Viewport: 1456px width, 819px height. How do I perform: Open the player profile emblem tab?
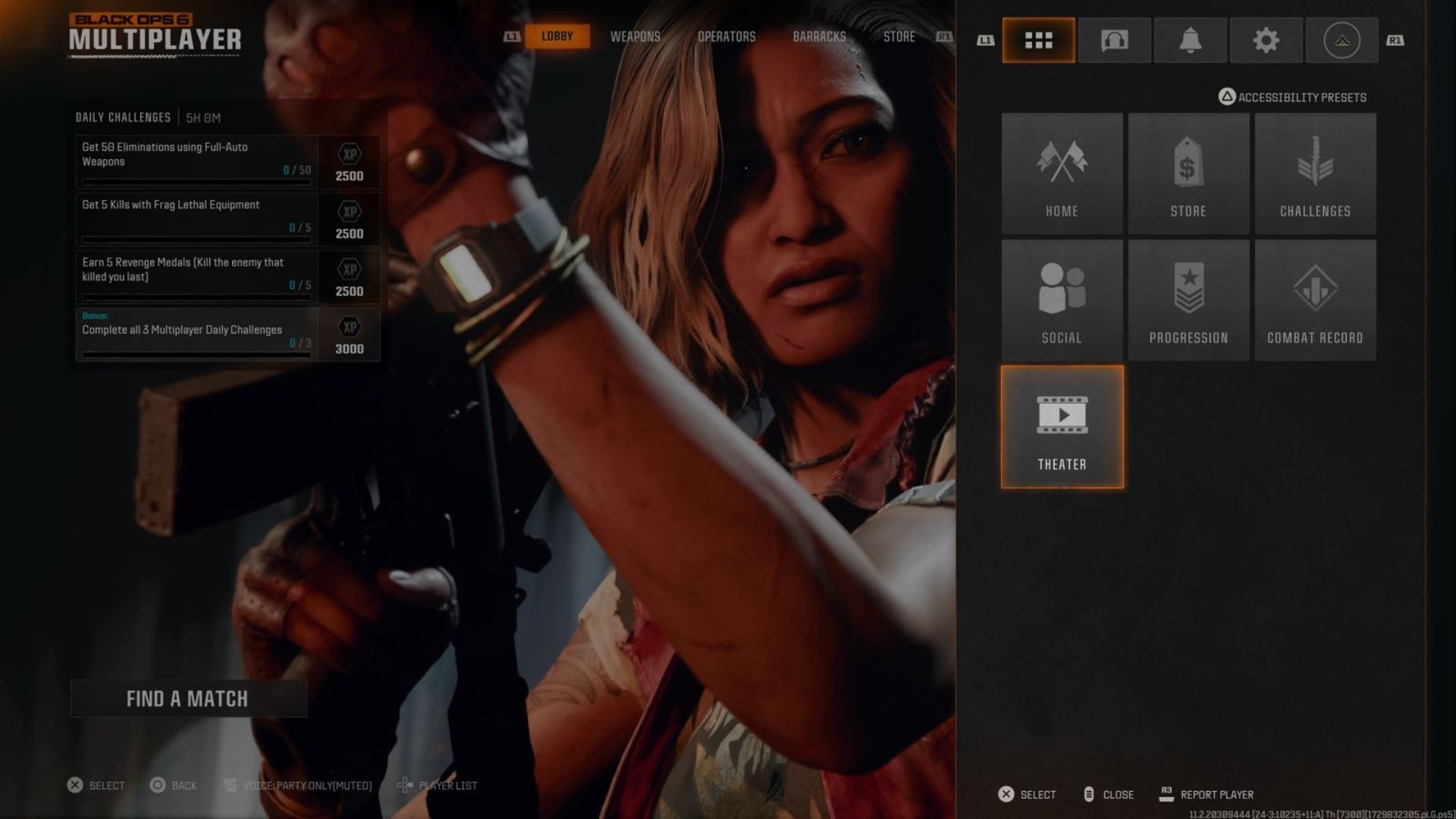click(x=1341, y=40)
